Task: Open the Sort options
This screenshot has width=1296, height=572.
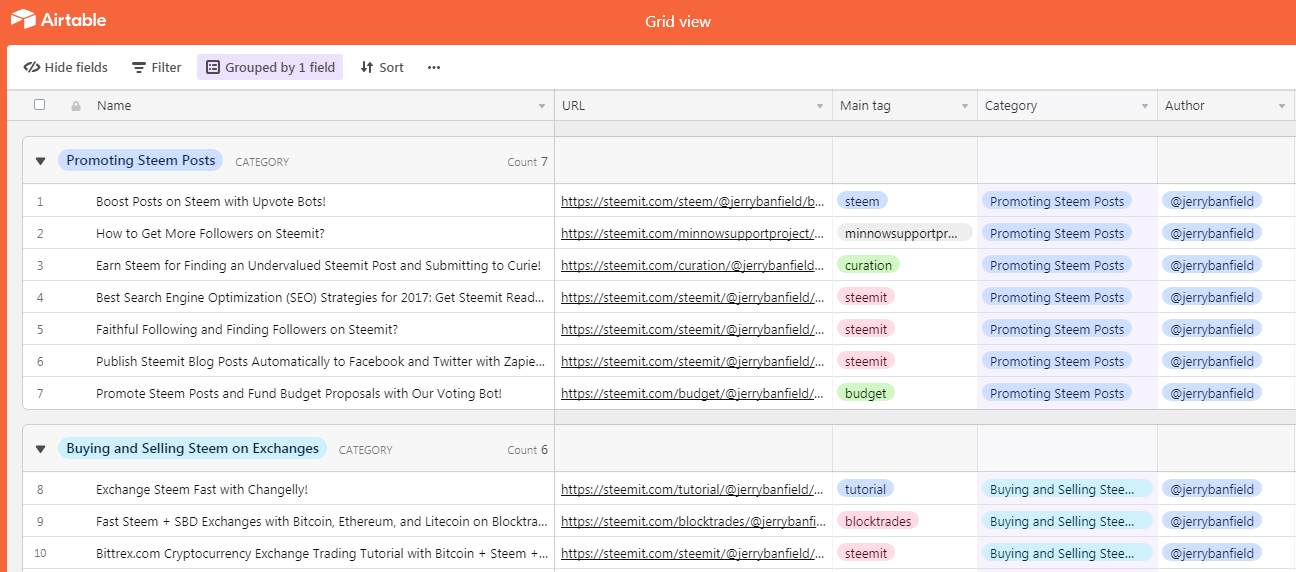Action: (382, 67)
